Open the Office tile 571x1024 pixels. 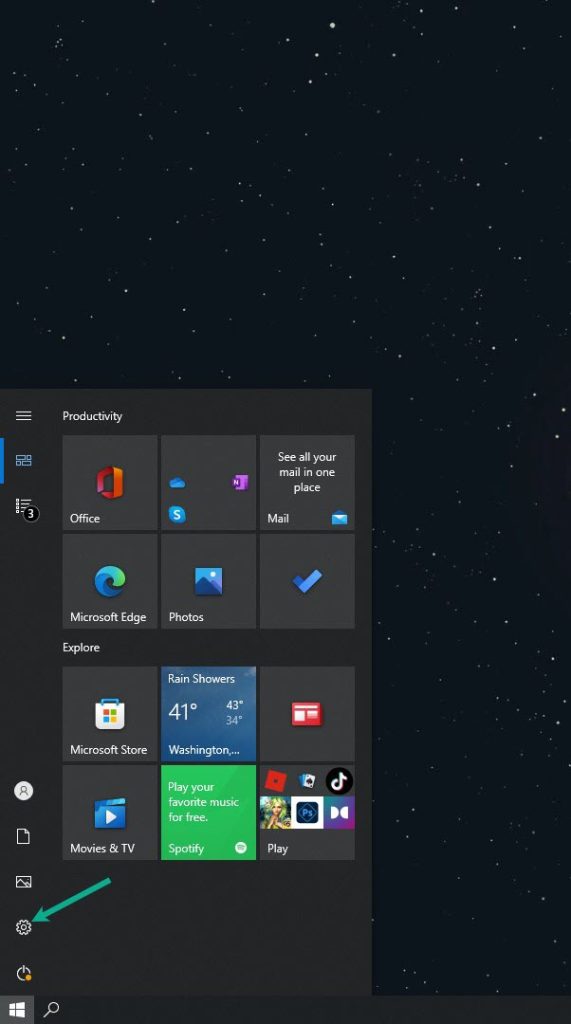[110, 483]
